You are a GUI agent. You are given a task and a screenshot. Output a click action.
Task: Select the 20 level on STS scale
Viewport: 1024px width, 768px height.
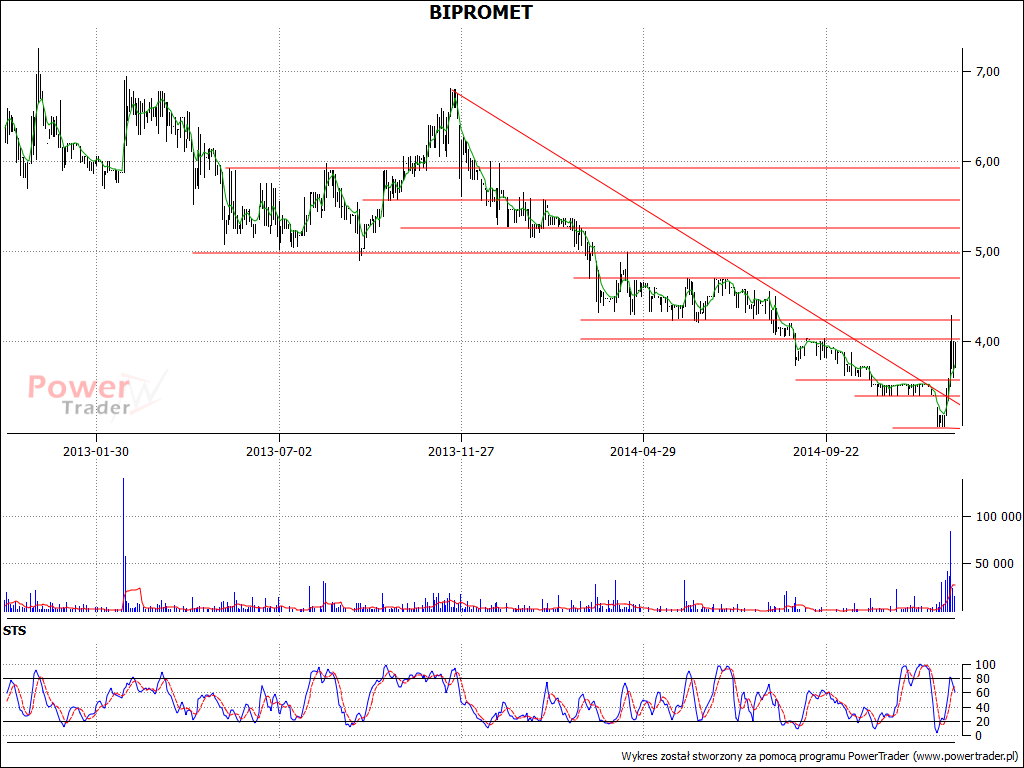tap(983, 722)
